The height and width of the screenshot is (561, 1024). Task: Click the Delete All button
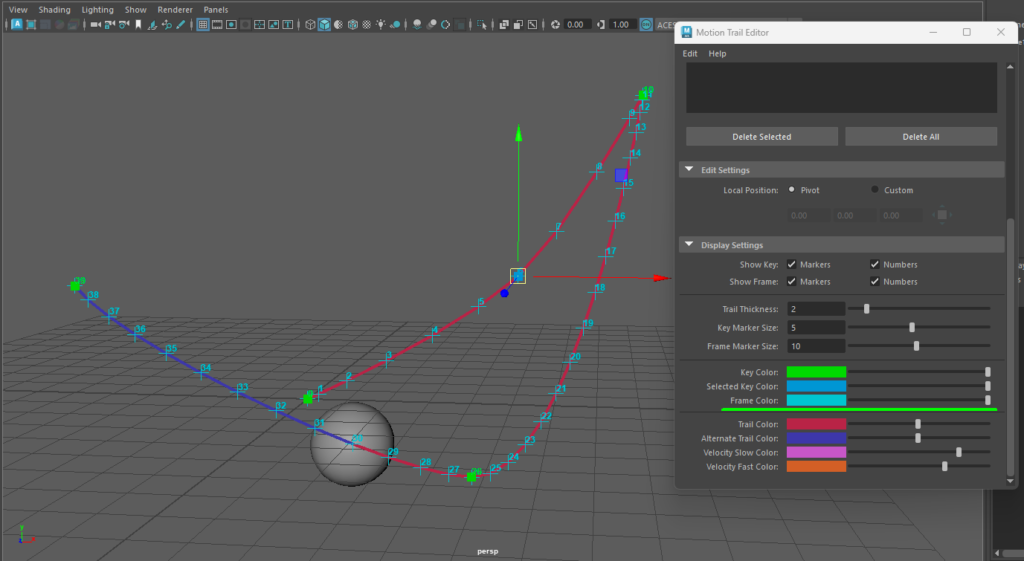coord(920,137)
